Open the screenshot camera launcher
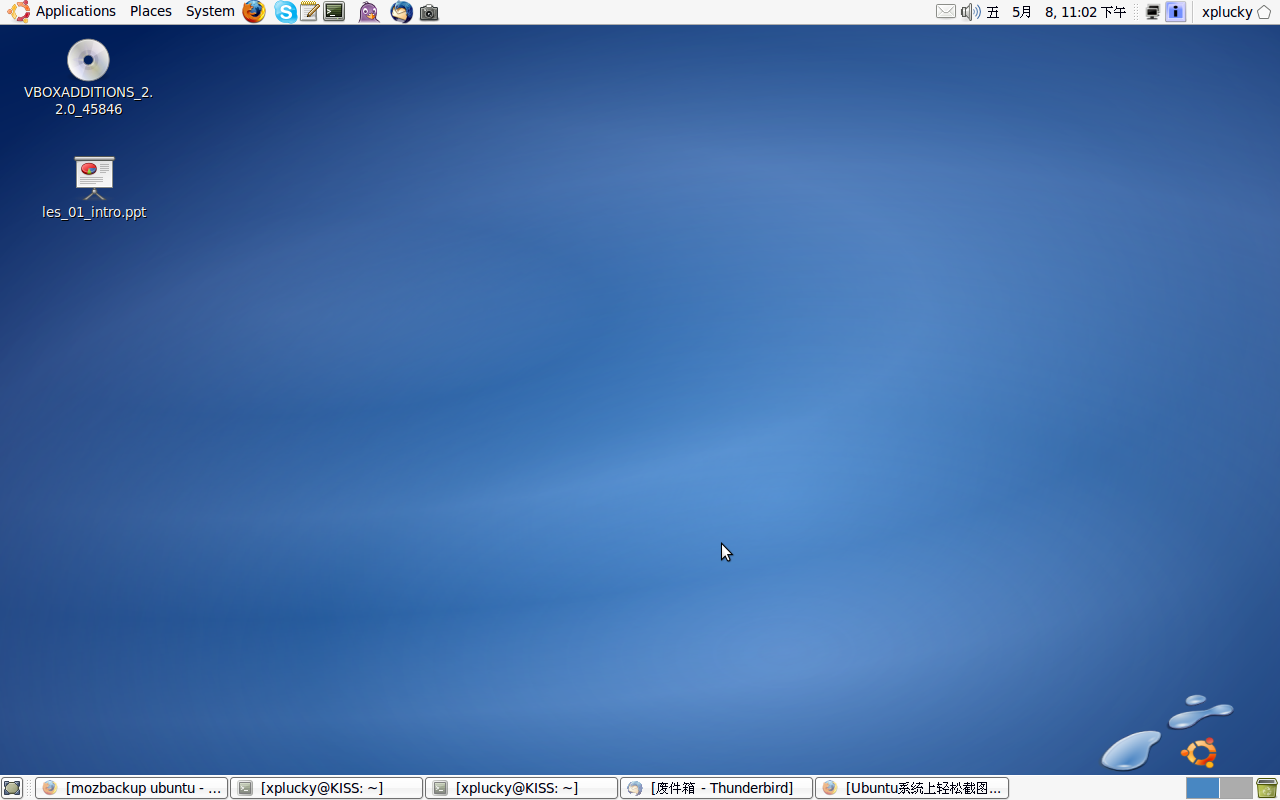This screenshot has height=800, width=1280. tap(429, 12)
